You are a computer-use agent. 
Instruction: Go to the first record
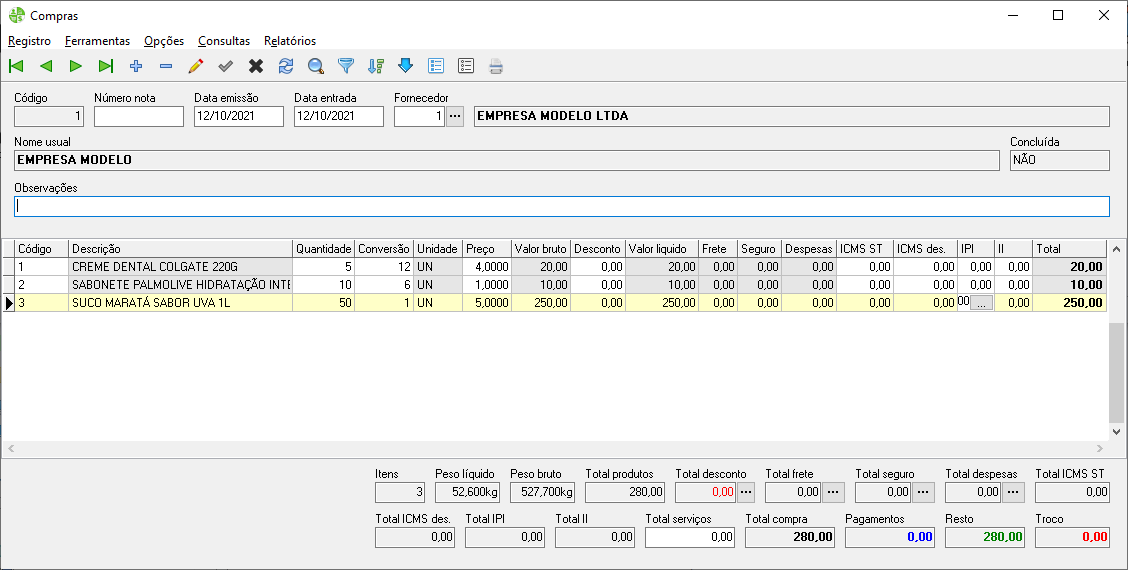[x=16, y=67]
